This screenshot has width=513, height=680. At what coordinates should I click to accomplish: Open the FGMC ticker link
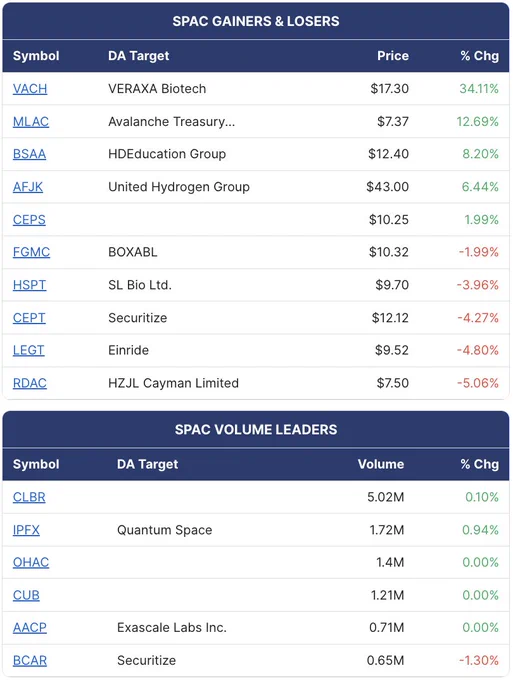[x=31, y=252]
